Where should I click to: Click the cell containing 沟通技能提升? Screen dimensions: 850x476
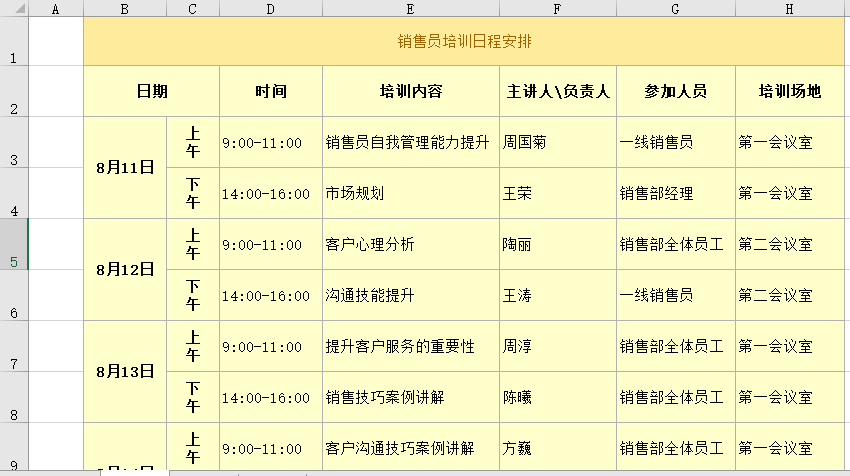point(410,296)
